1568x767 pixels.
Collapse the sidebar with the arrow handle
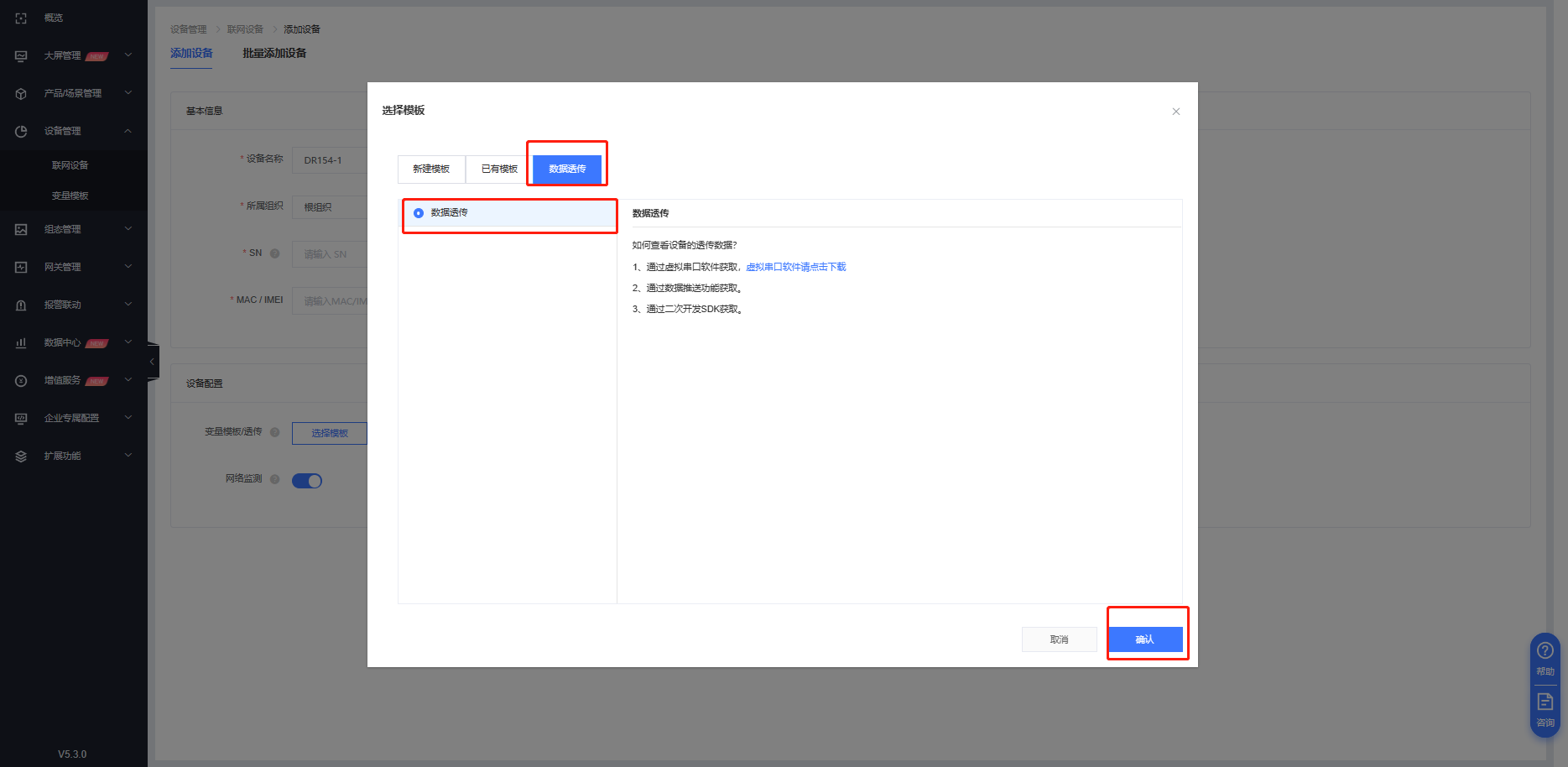click(x=152, y=362)
